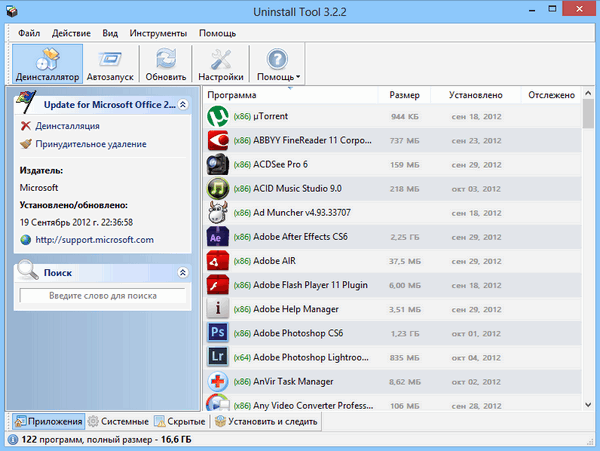
Task: Click the search word input field
Action: point(102,296)
